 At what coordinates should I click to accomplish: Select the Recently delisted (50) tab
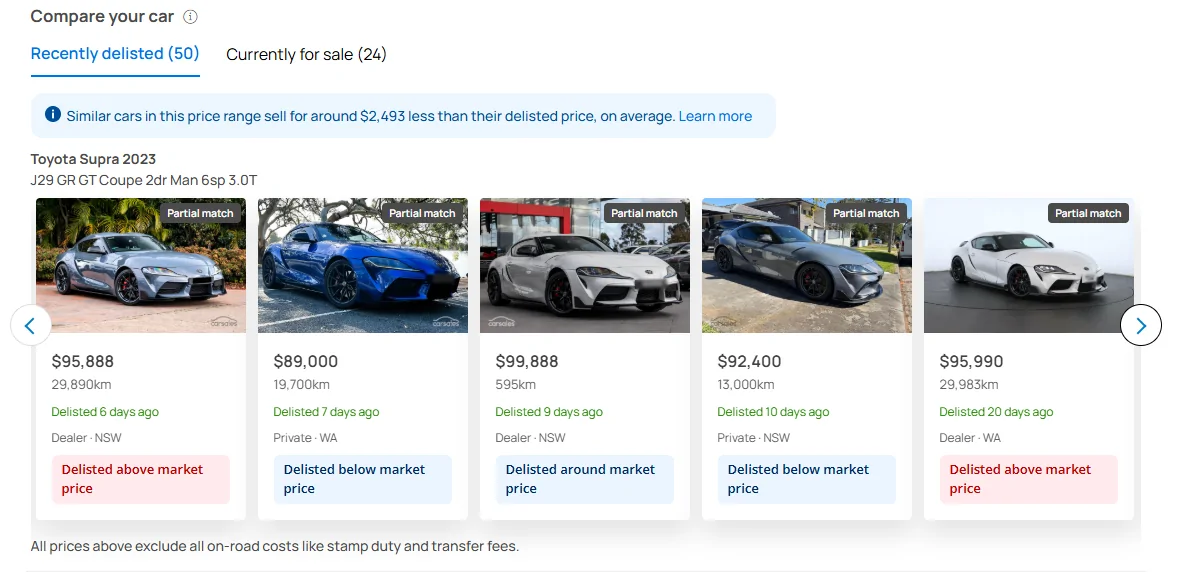pos(115,53)
